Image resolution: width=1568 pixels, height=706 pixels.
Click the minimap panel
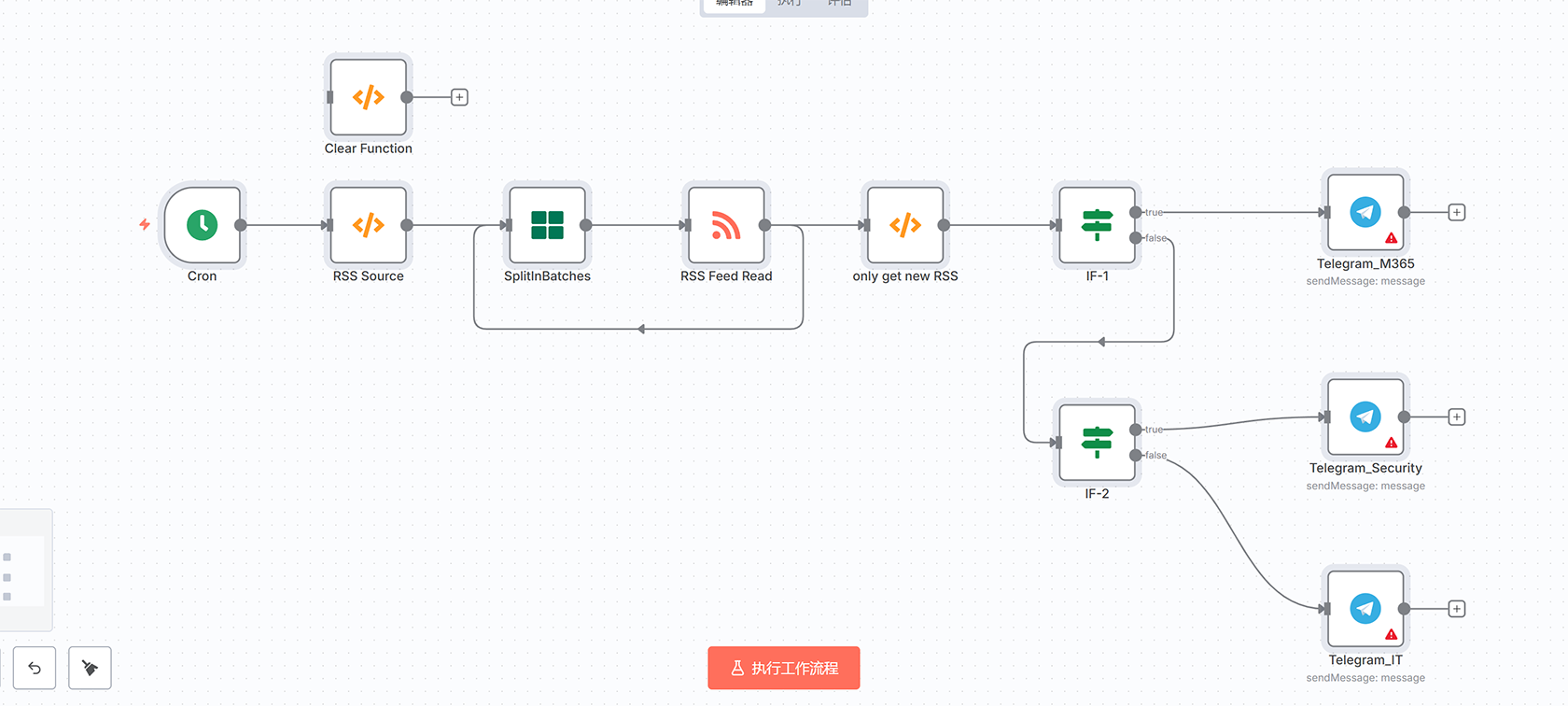(x=23, y=570)
